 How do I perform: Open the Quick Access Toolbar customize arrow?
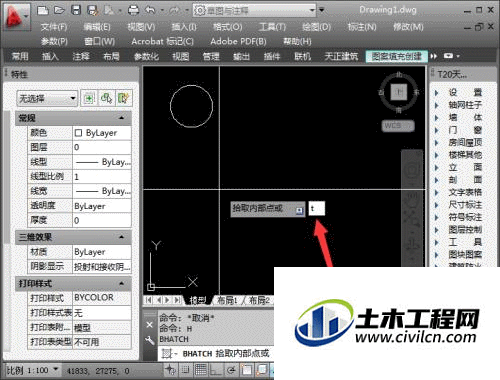(x=322, y=10)
